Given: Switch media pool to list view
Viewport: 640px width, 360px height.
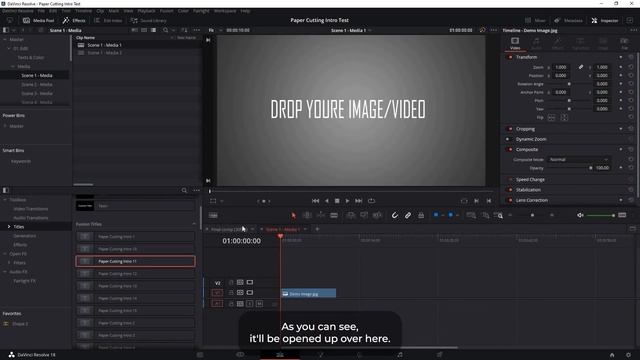Looking at the screenshot, I should (153, 30).
